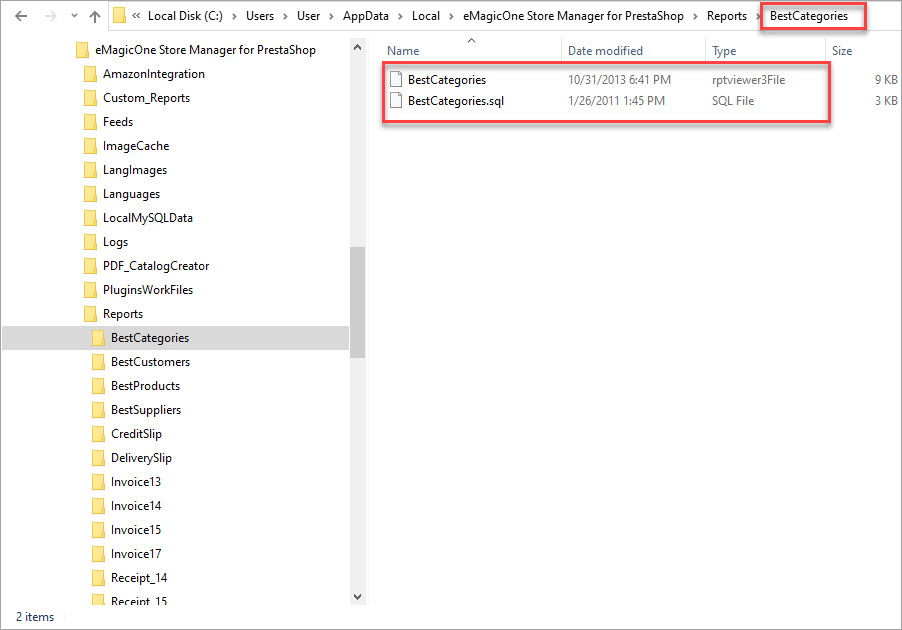The width and height of the screenshot is (902, 630).
Task: Go to eMagicOne Store Manager for PrestaShop in the breadcrumb
Action: click(x=573, y=16)
